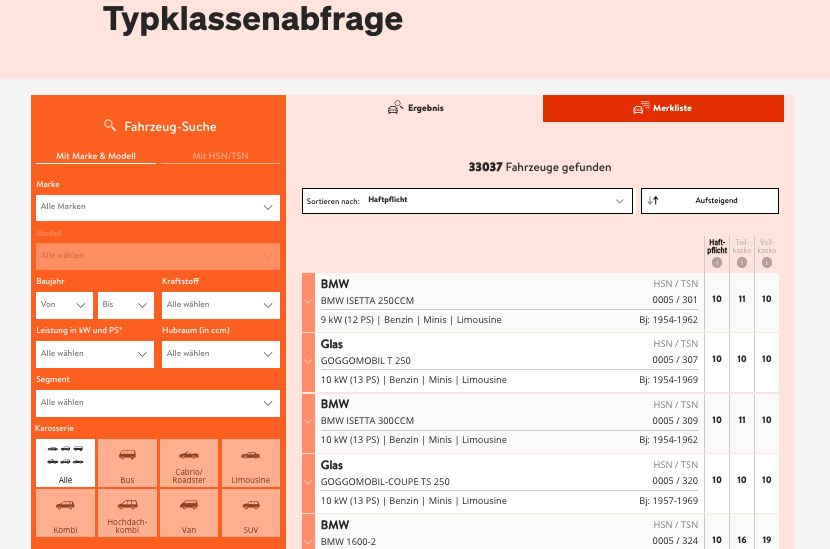The width and height of the screenshot is (830, 549).
Task: Click the Vollkasko info icon
Action: coord(766,263)
